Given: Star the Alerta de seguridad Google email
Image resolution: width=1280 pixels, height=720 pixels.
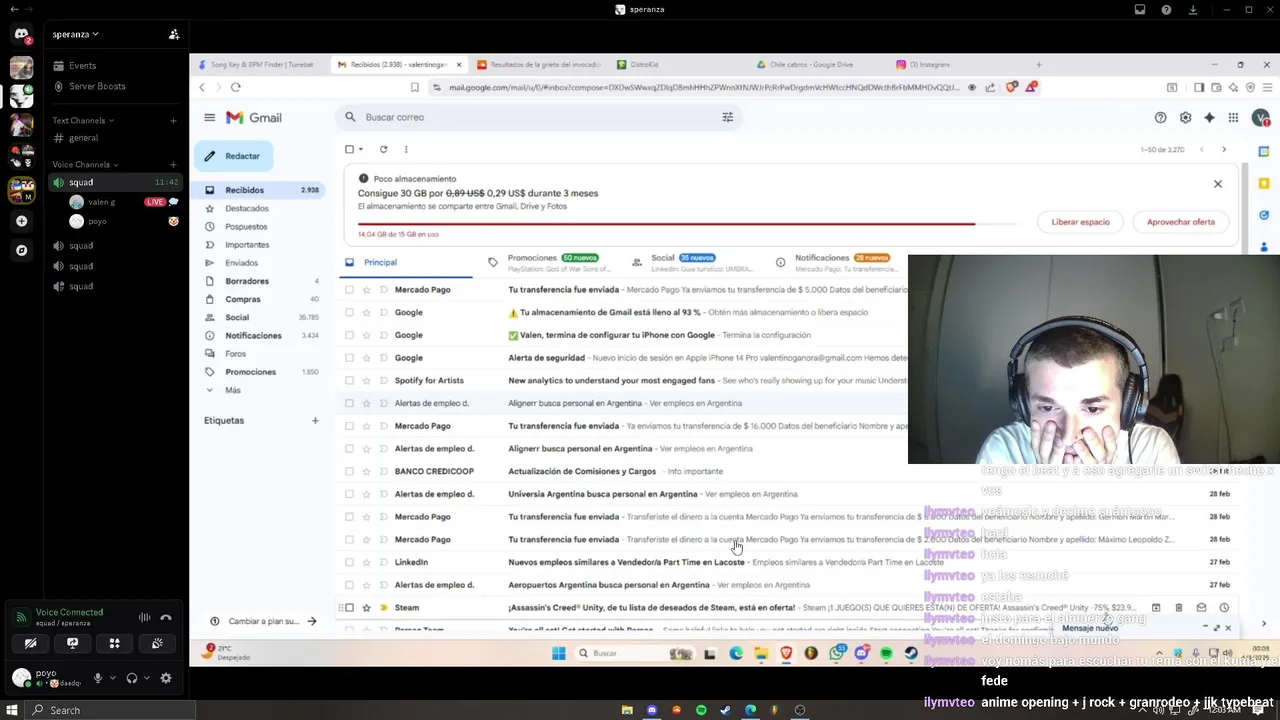Looking at the screenshot, I should coord(366,357).
